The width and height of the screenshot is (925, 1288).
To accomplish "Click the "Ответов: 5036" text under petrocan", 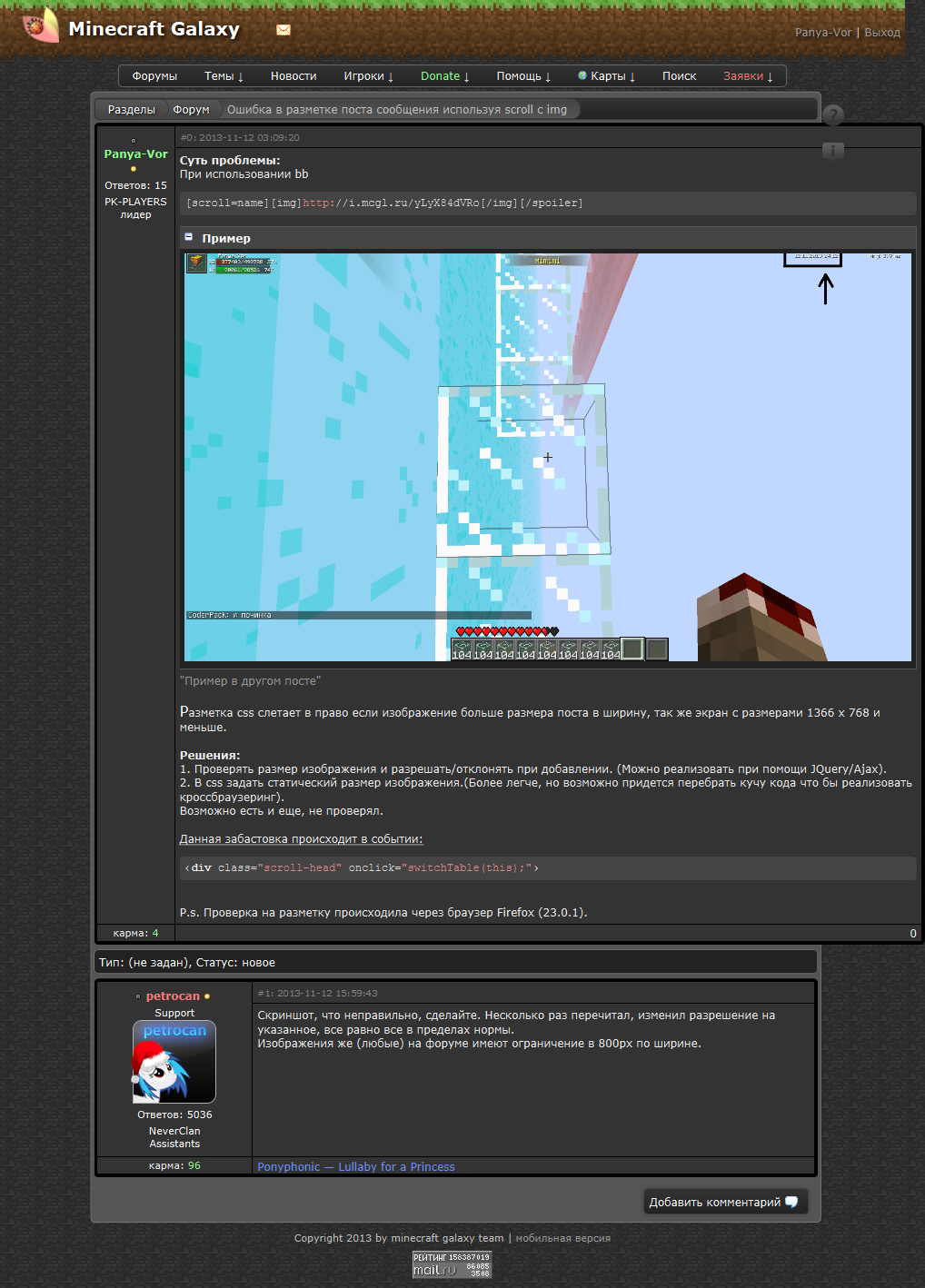I will point(174,1115).
